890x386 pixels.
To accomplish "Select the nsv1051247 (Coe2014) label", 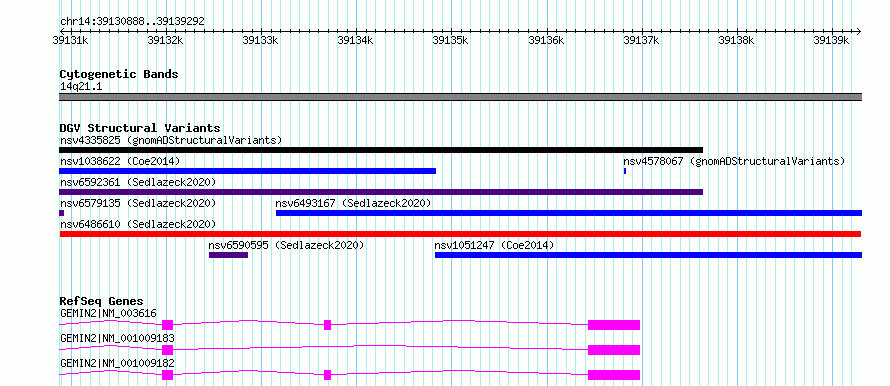I will [x=494, y=245].
